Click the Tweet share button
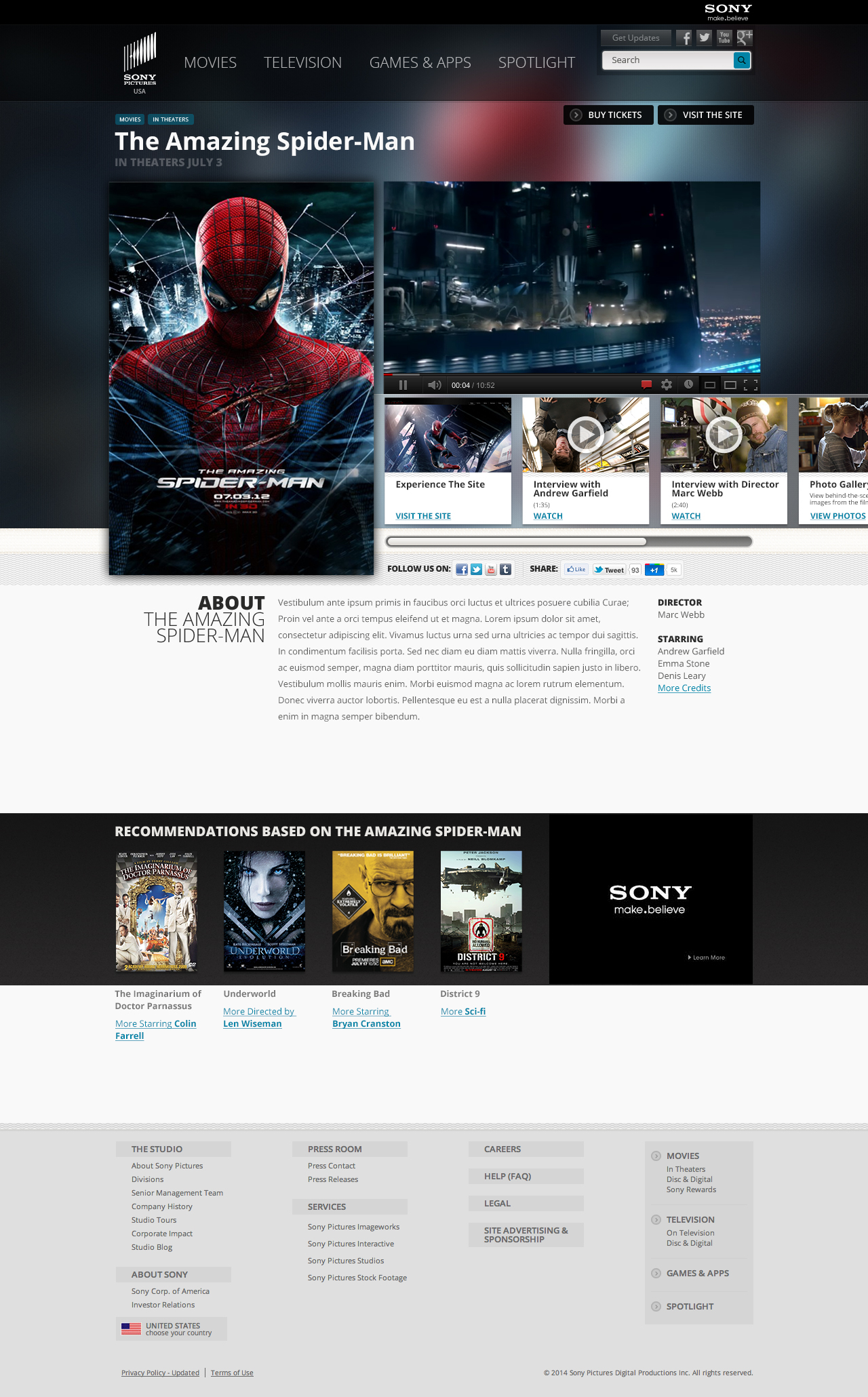Image resolution: width=868 pixels, height=1397 pixels. click(x=609, y=570)
